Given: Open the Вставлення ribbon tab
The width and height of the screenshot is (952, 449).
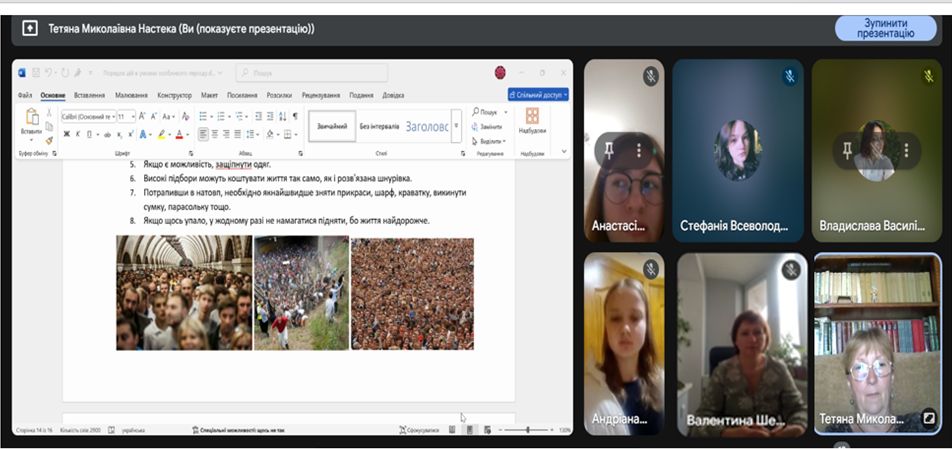Looking at the screenshot, I should [89, 95].
